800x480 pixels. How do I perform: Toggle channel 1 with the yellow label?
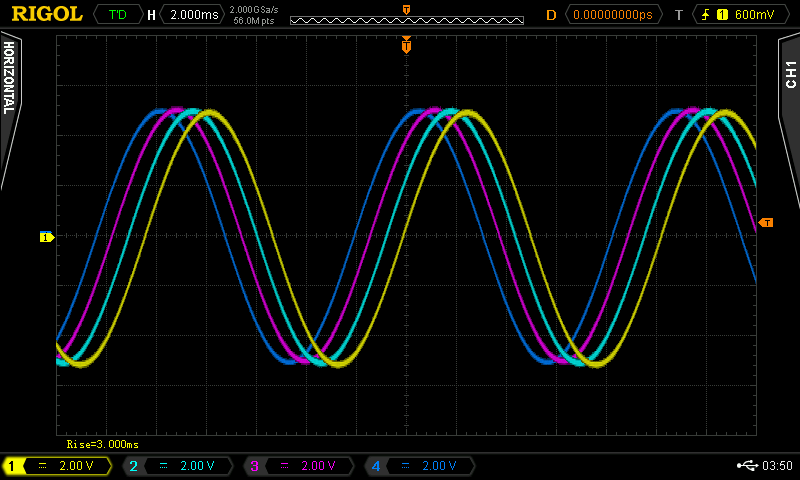point(13,466)
